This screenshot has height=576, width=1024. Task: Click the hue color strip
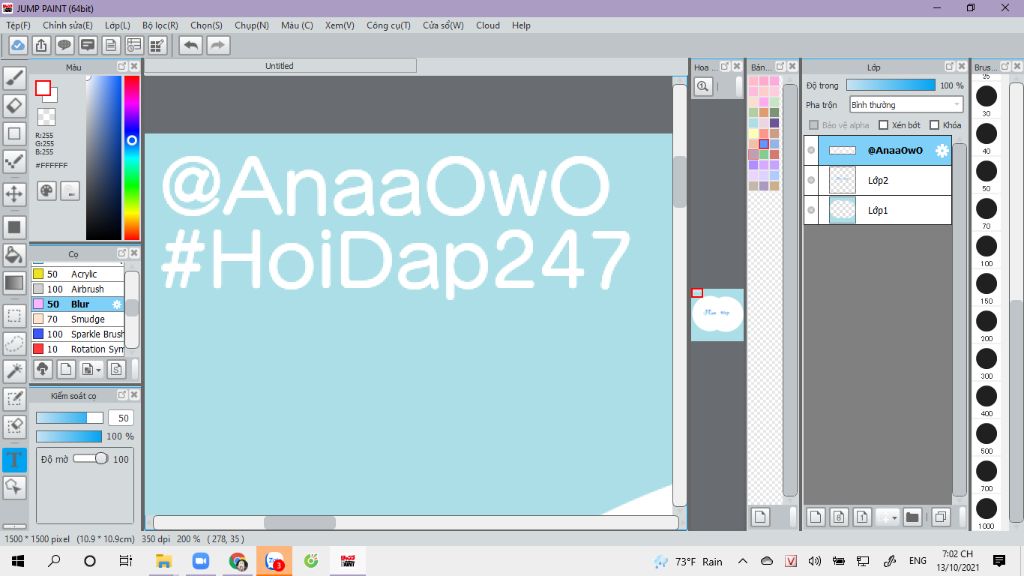pyautogui.click(x=132, y=157)
